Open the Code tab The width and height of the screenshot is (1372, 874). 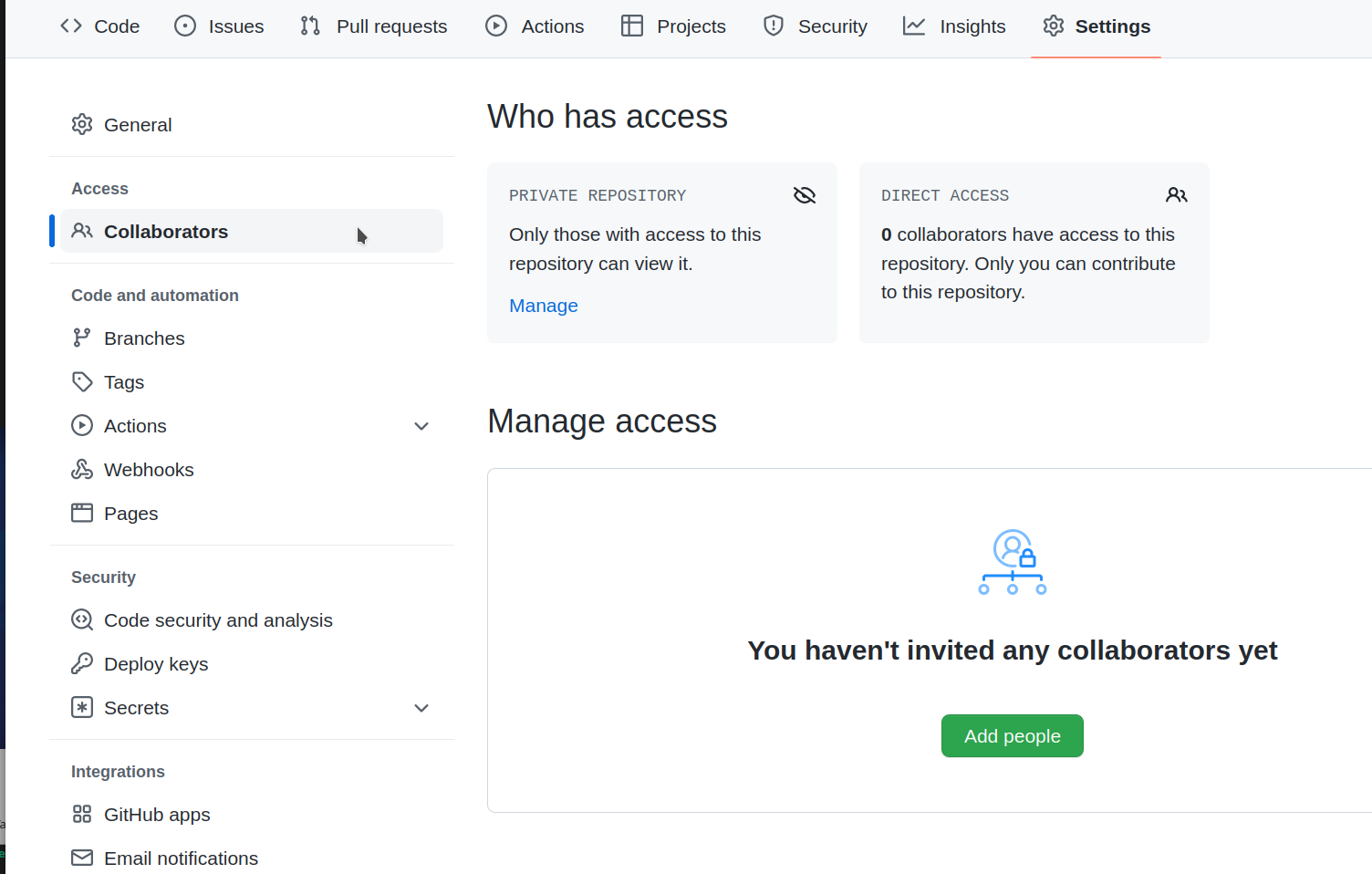click(99, 26)
